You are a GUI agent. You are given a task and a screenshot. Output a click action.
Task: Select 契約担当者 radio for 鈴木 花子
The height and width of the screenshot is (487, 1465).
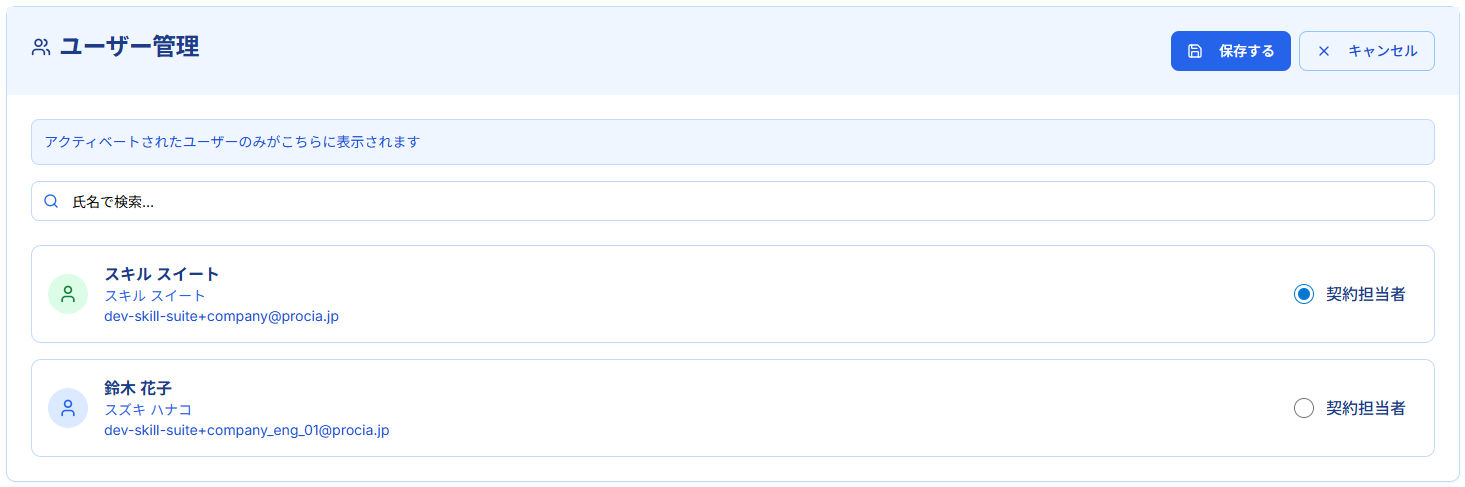(1303, 408)
